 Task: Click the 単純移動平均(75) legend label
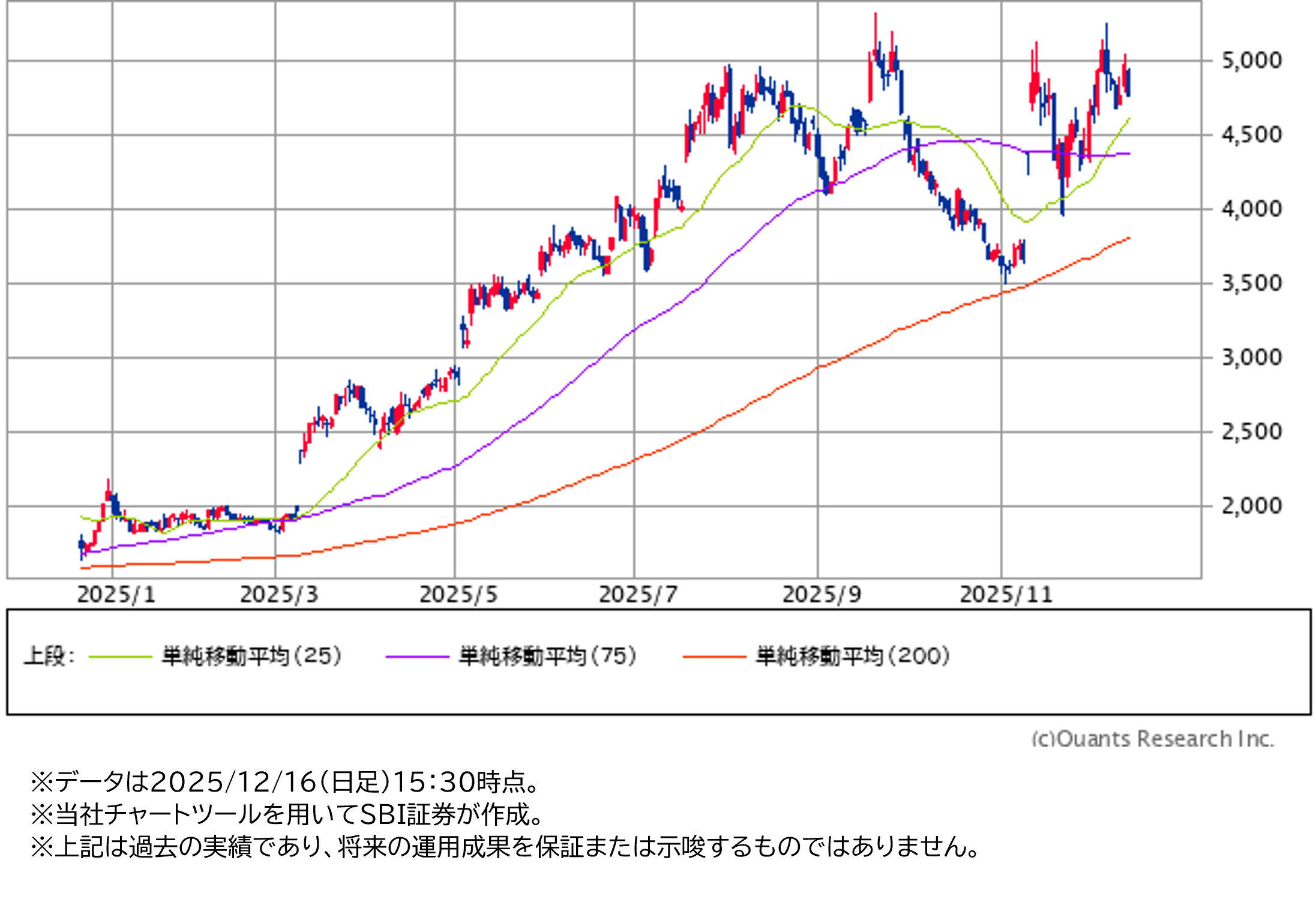click(x=548, y=656)
